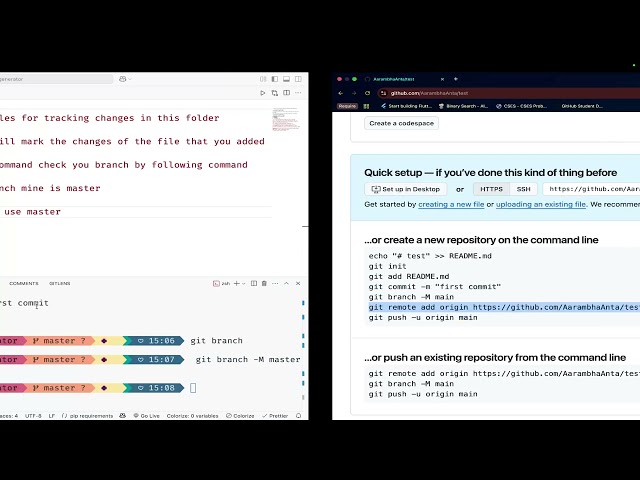Open 'Start building Flutt...' bookmark
The height and width of the screenshot is (480, 640).
(x=406, y=106)
